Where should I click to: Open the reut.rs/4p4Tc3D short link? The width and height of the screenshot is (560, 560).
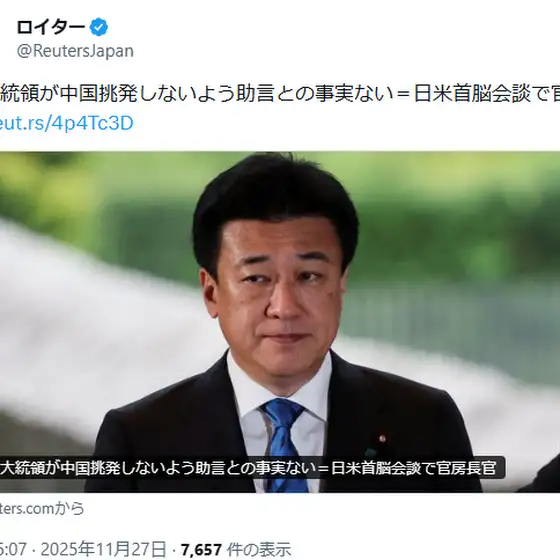66,123
